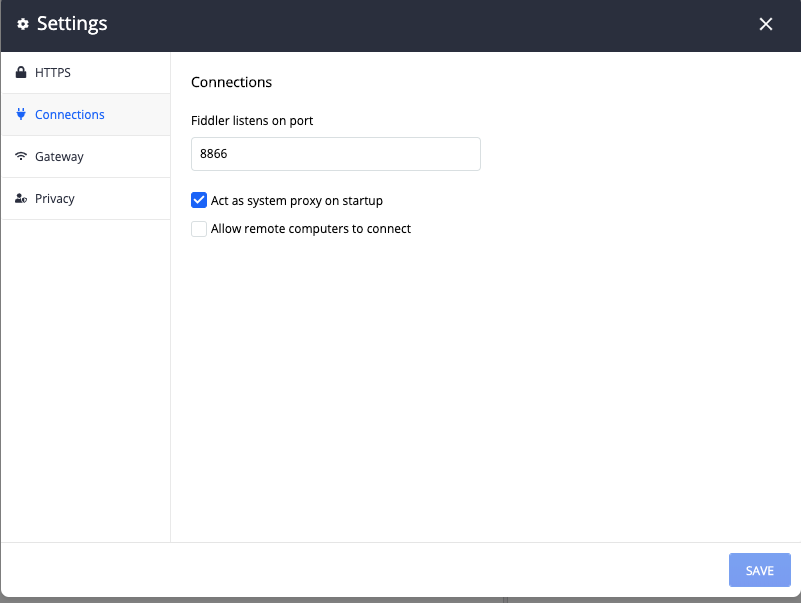Click the gear icon in Settings header
This screenshot has height=603, width=801.
pos(23,24)
